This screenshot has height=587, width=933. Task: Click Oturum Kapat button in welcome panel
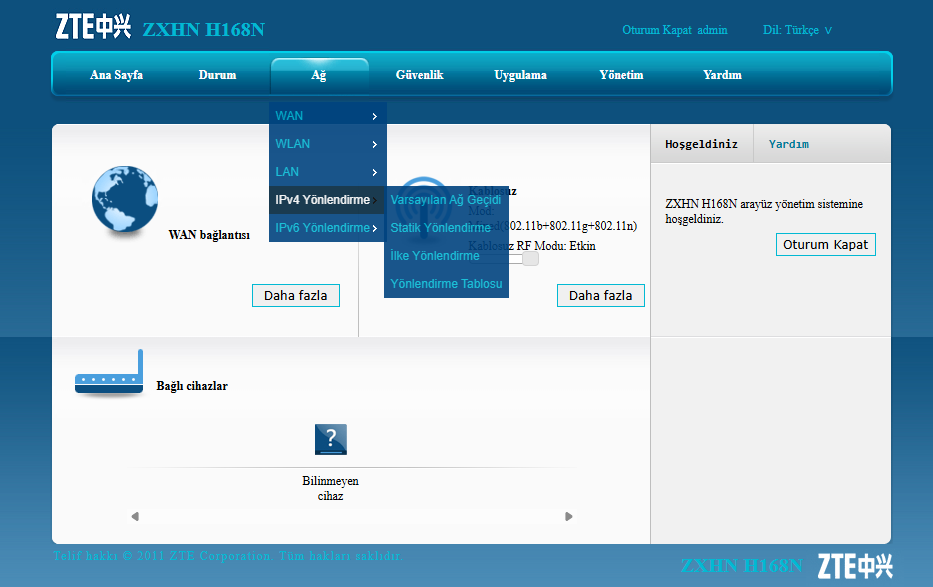point(825,244)
